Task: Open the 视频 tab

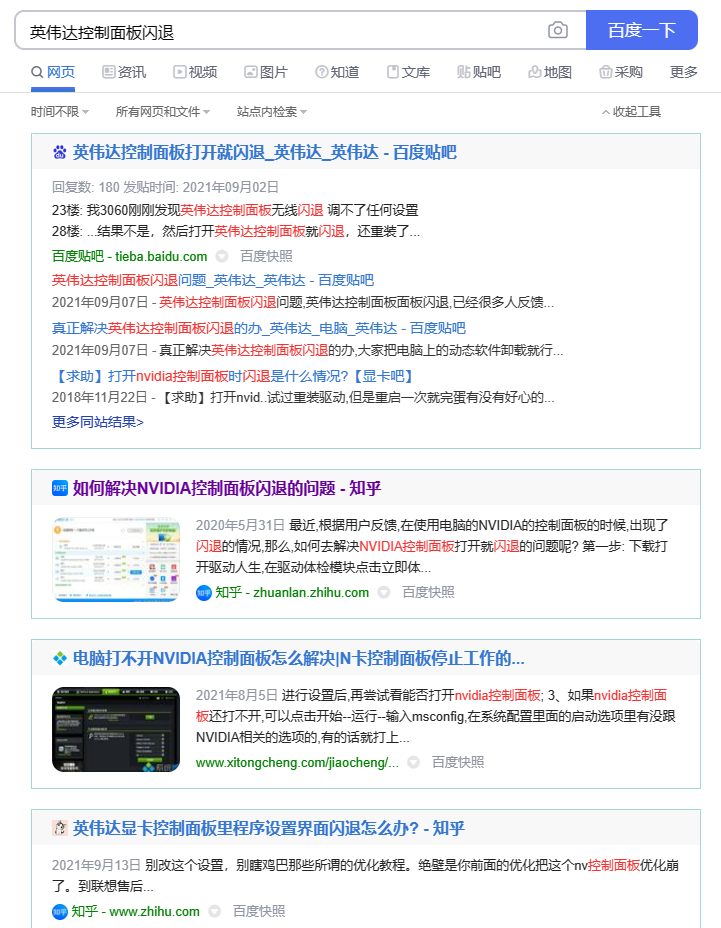Action: (195, 72)
